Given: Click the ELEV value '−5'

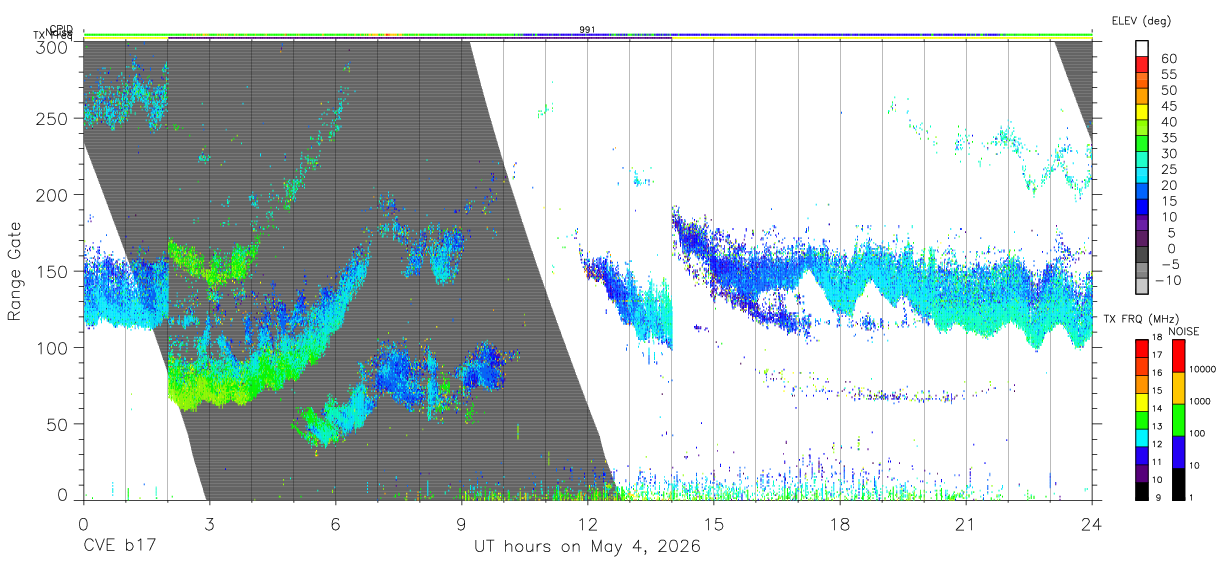Looking at the screenshot, I should click(1171, 264).
